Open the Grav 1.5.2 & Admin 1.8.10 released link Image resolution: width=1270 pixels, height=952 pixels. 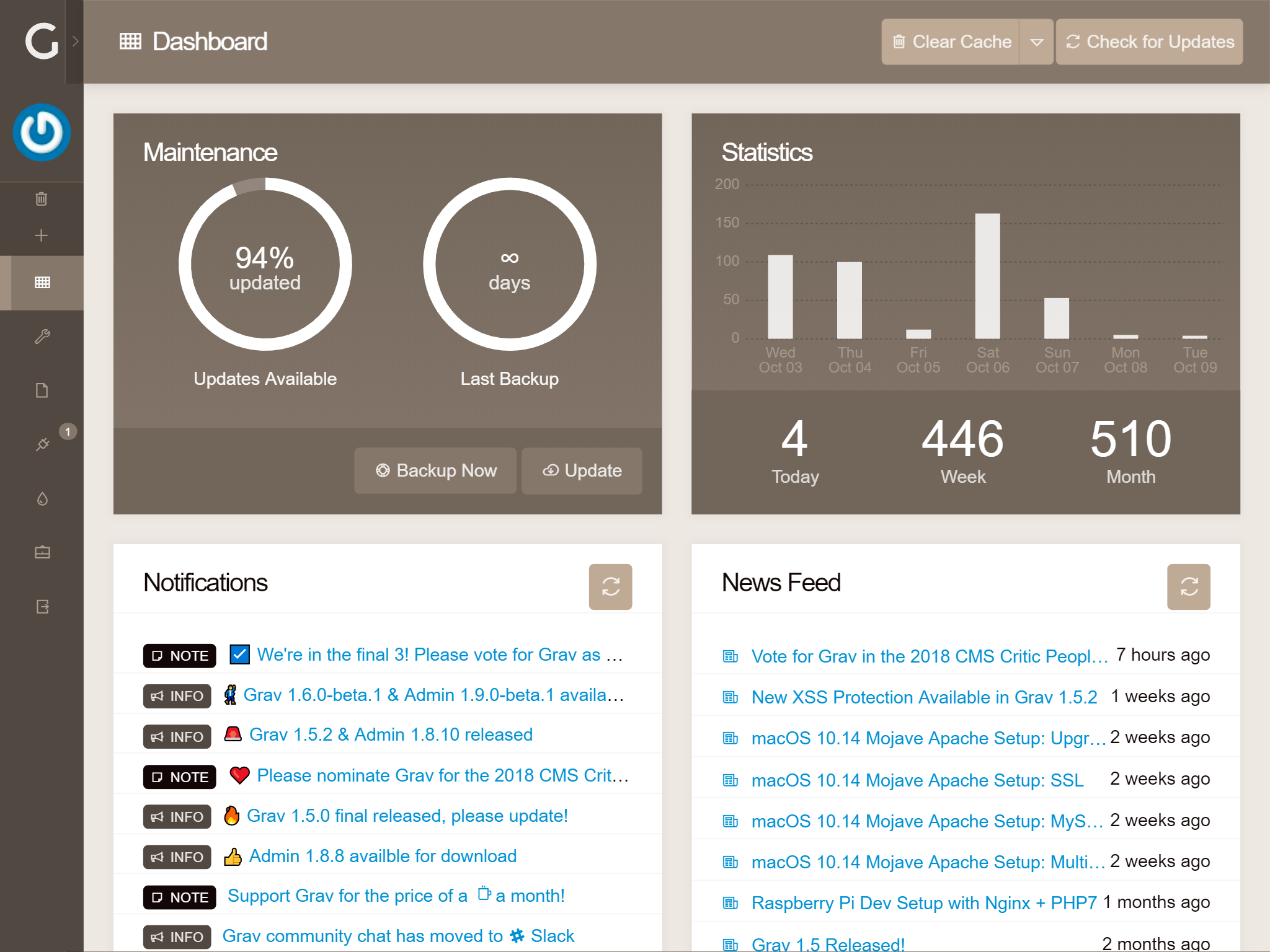391,735
